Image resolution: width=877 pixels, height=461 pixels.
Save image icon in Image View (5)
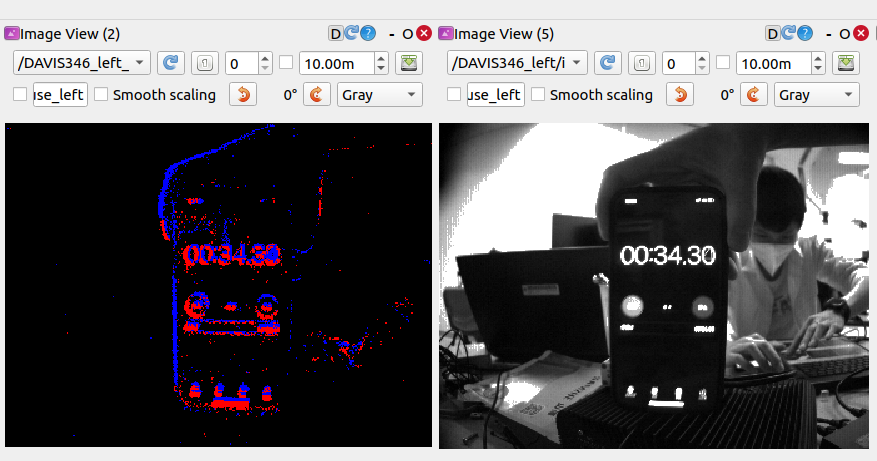(846, 63)
